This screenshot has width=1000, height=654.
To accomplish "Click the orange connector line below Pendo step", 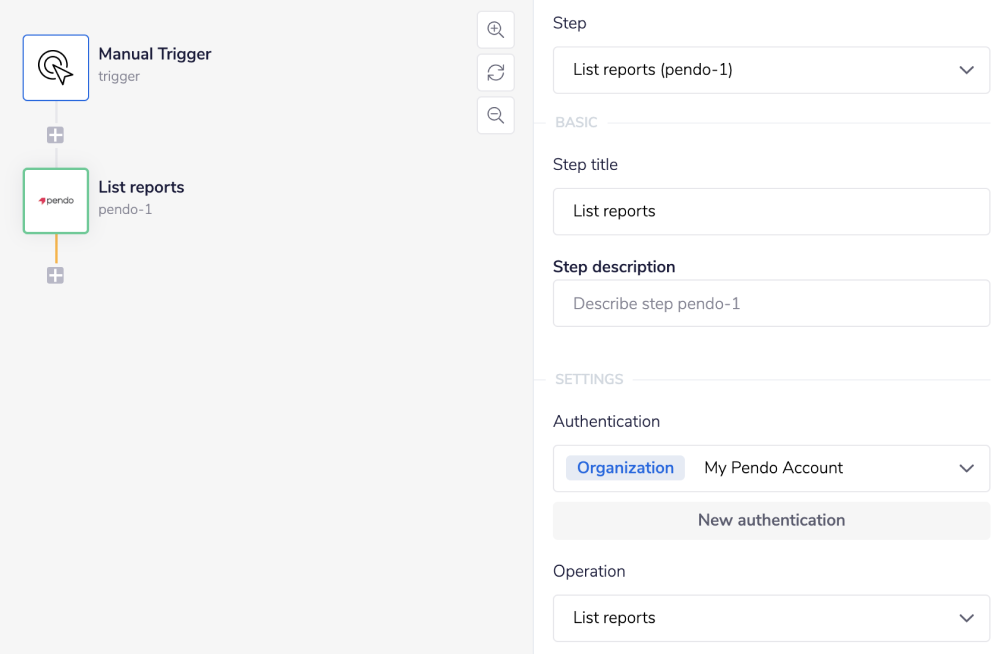I will click(55, 247).
